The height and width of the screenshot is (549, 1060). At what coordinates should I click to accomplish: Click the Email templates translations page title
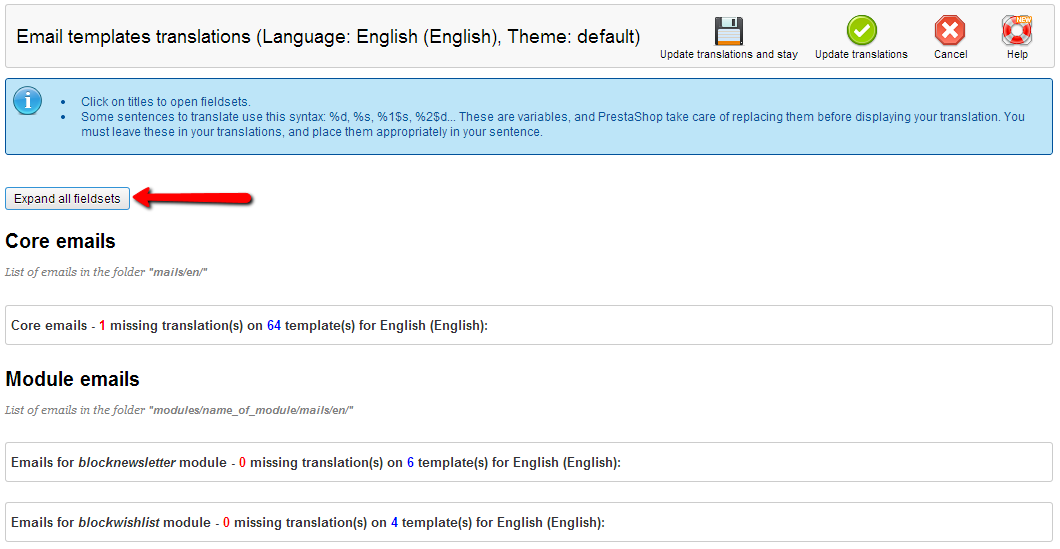click(328, 37)
